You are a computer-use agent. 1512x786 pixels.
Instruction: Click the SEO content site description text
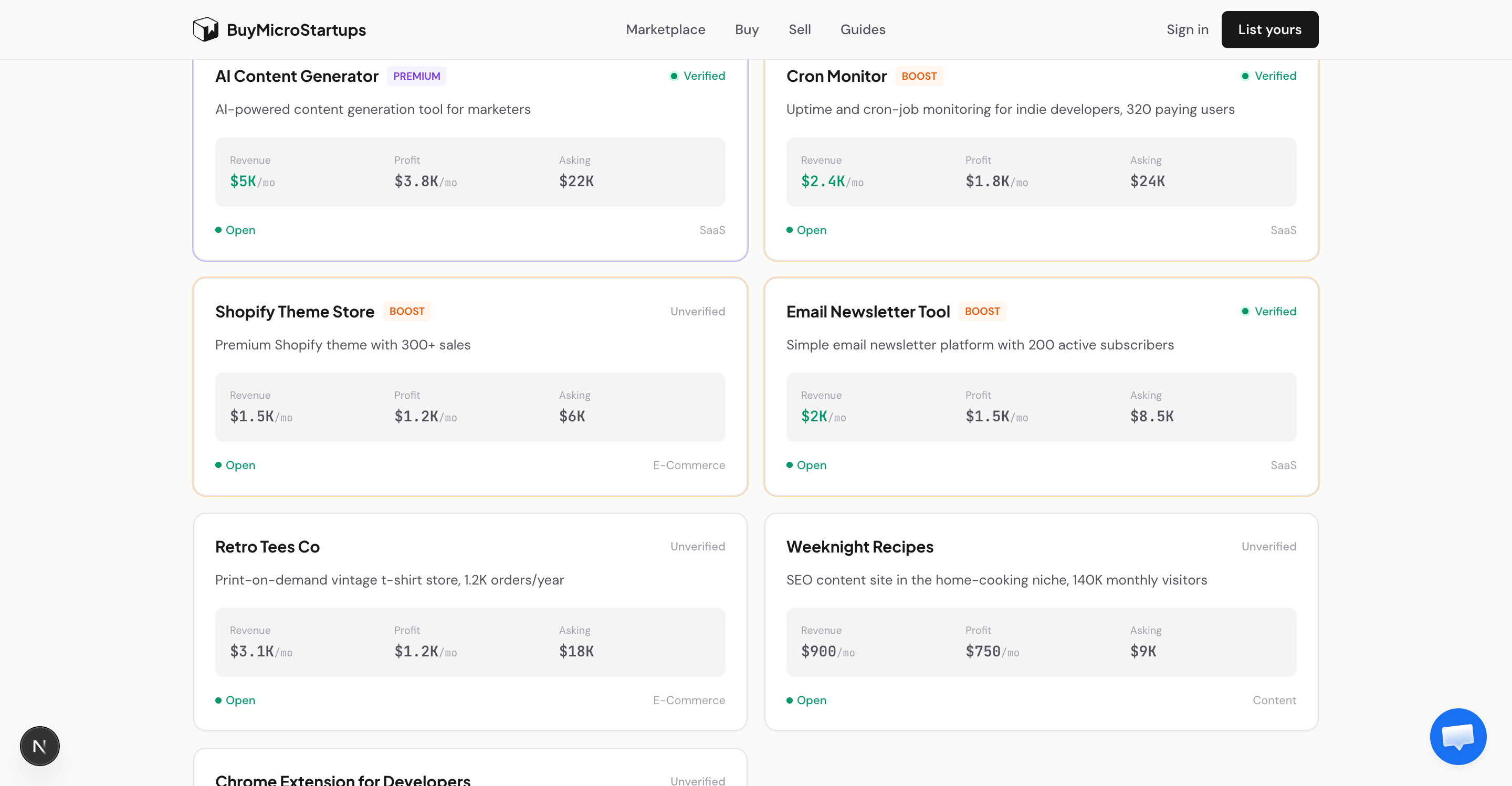pos(996,580)
